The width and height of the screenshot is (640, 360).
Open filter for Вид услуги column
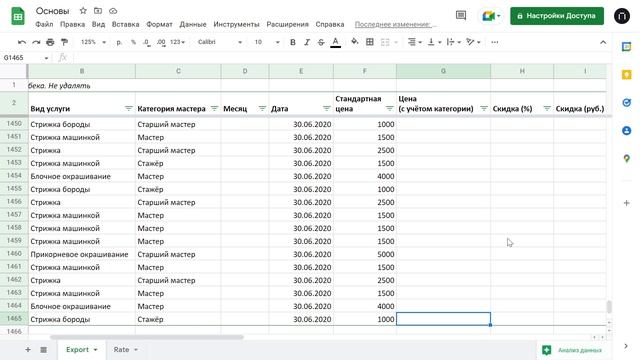tap(129, 109)
